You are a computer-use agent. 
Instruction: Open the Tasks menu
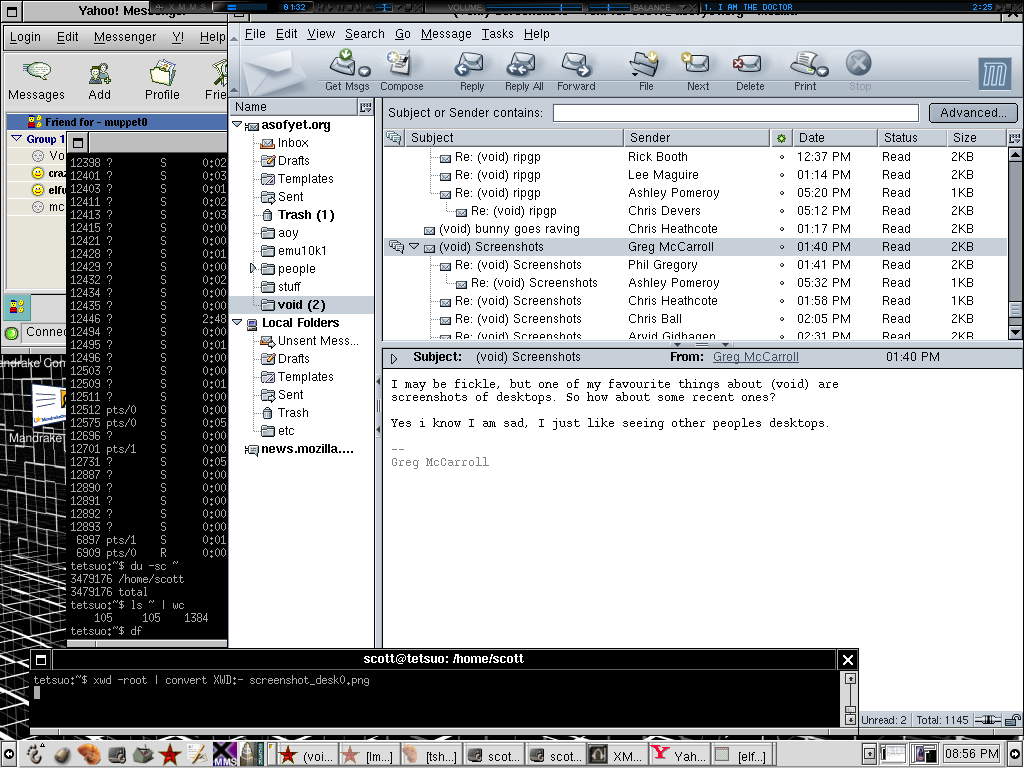coord(498,34)
